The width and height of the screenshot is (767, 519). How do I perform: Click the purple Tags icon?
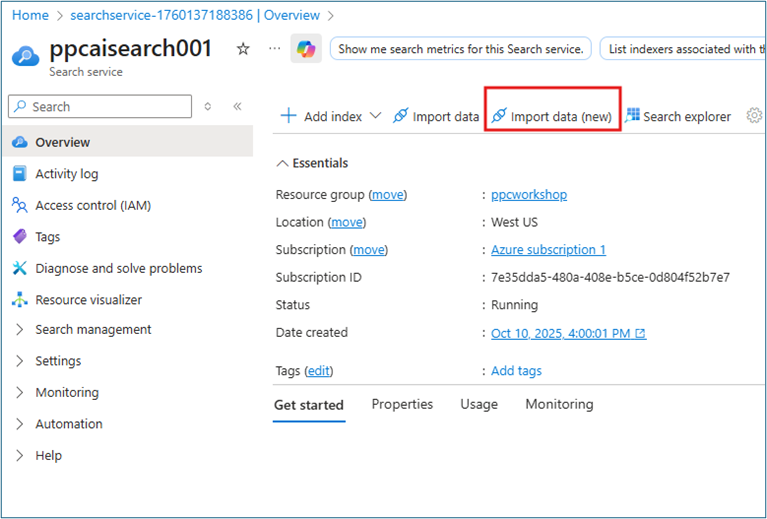20,237
